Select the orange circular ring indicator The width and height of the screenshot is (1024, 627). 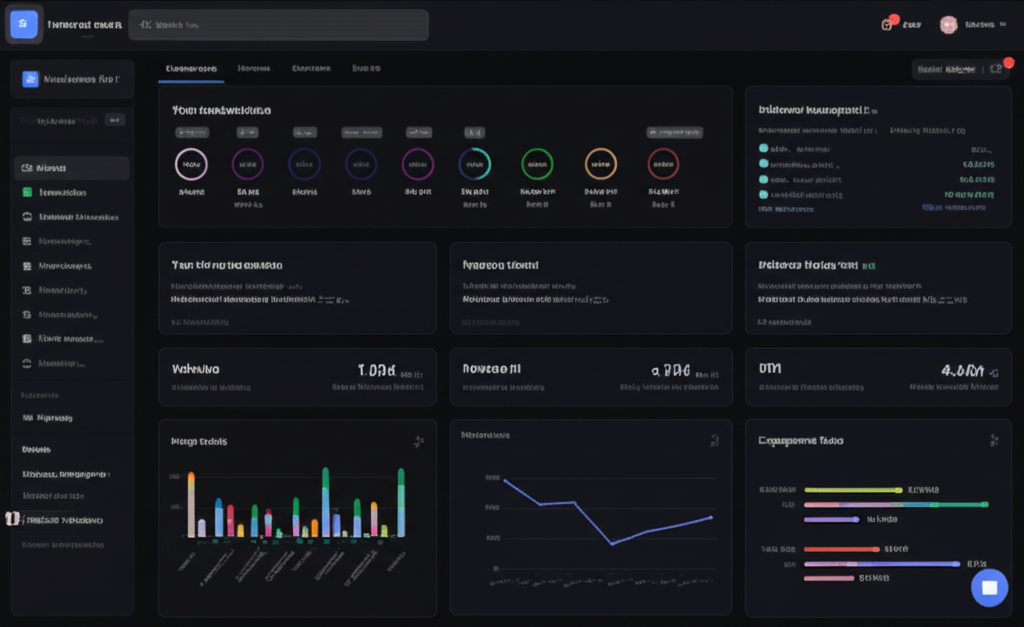coord(601,164)
